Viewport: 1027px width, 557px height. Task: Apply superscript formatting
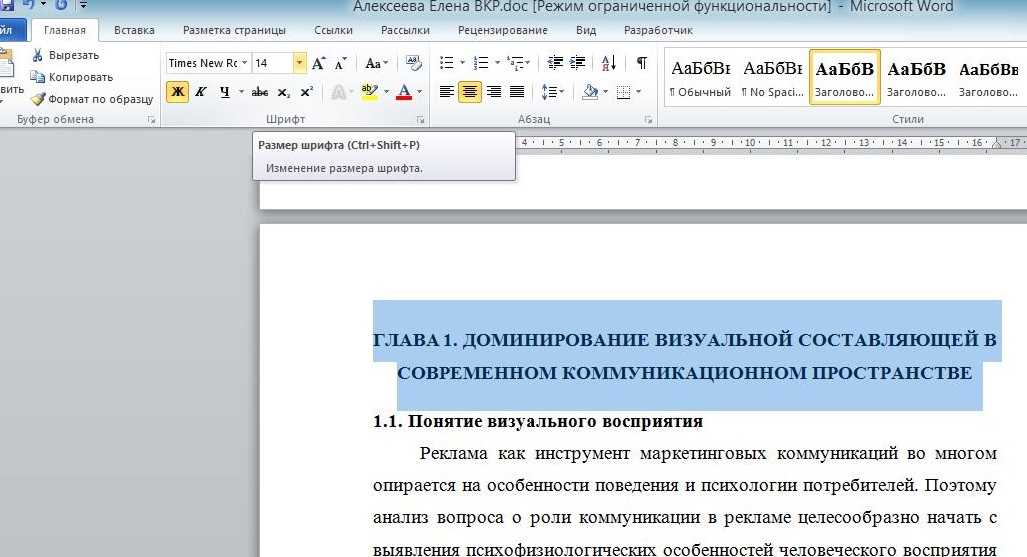(x=306, y=92)
